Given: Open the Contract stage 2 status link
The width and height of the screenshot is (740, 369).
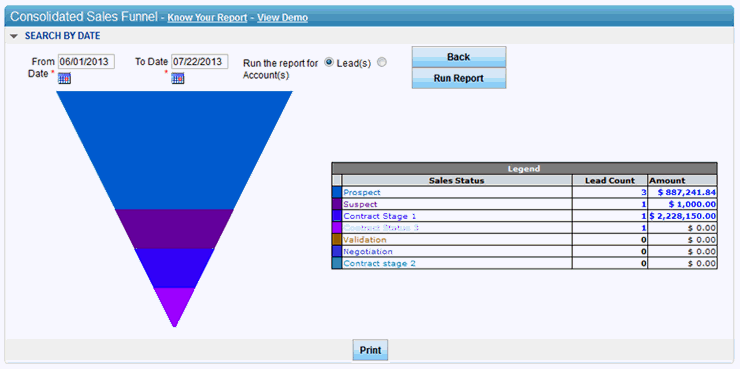Looking at the screenshot, I should point(379,263).
